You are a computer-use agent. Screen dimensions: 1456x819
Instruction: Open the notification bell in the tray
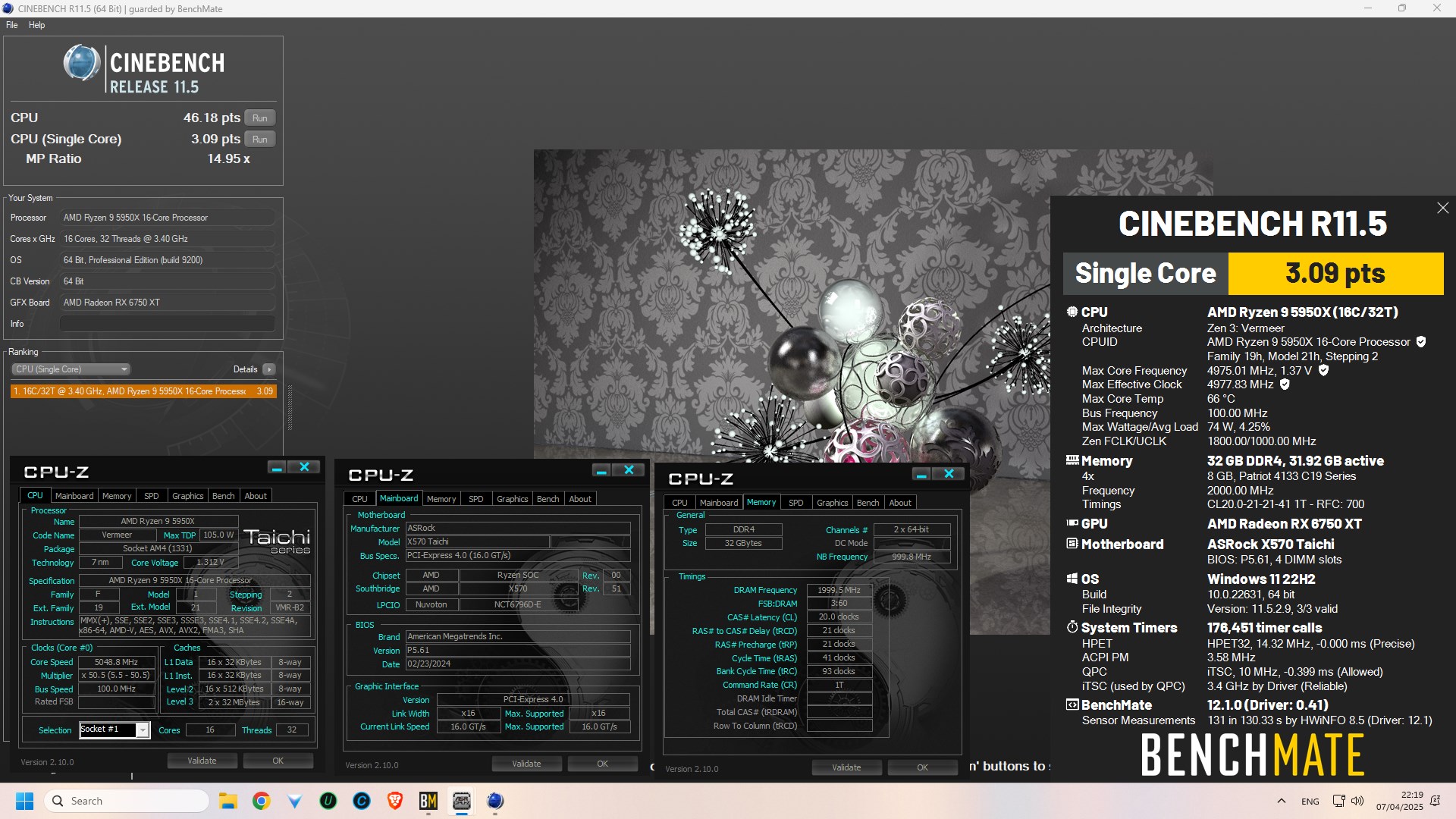click(1435, 801)
